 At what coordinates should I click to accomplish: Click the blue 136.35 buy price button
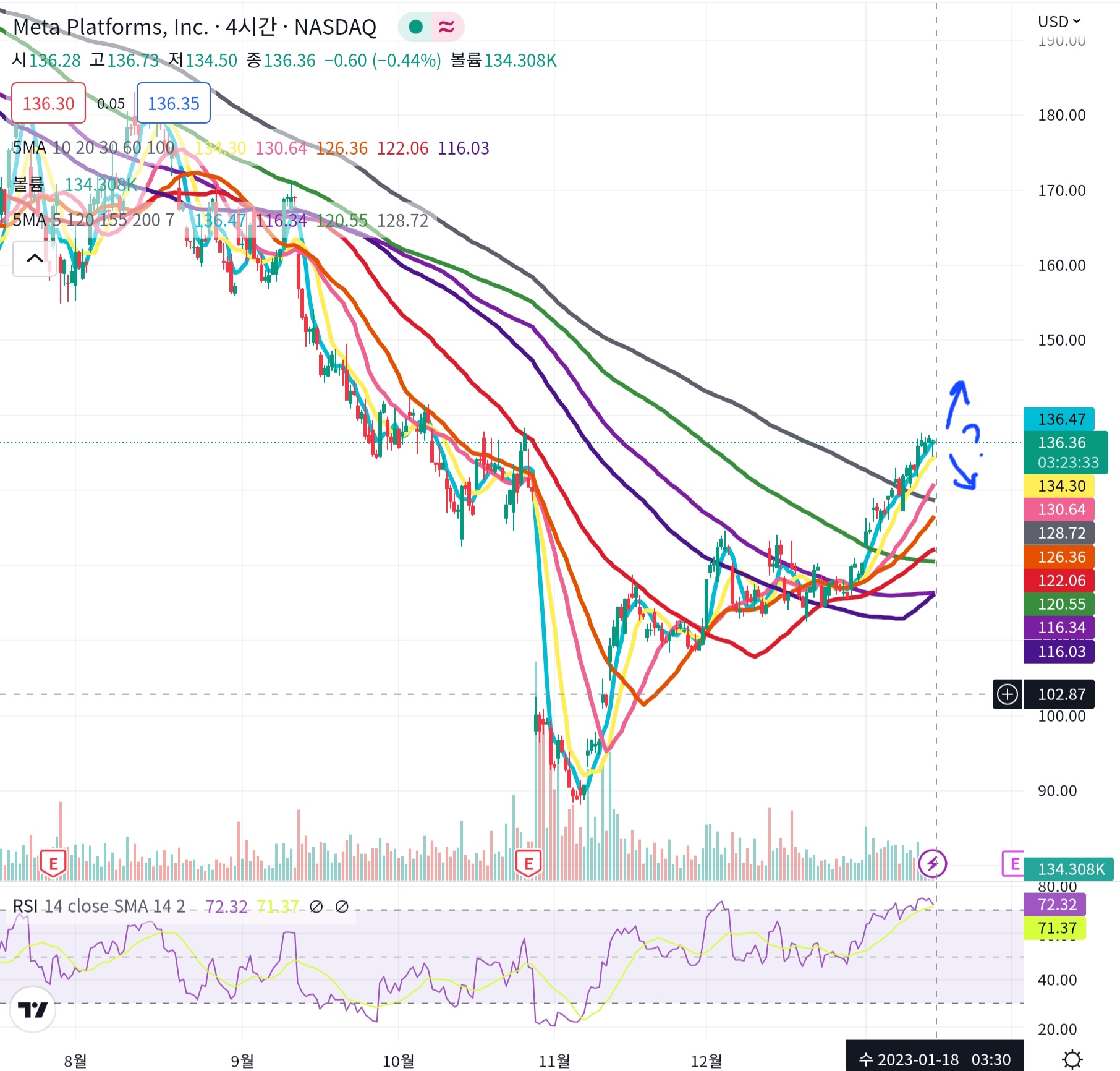(174, 103)
